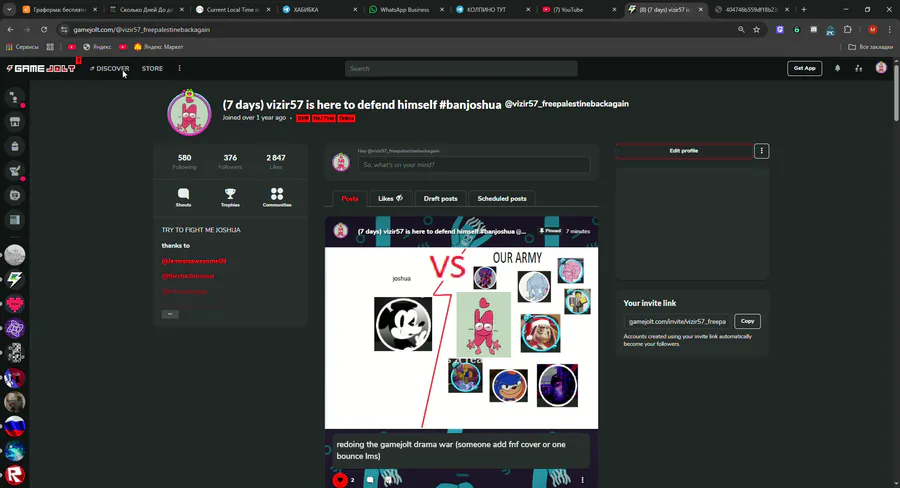900x488 pixels.
Task: Click the large profile avatar picture
Action: point(189,113)
